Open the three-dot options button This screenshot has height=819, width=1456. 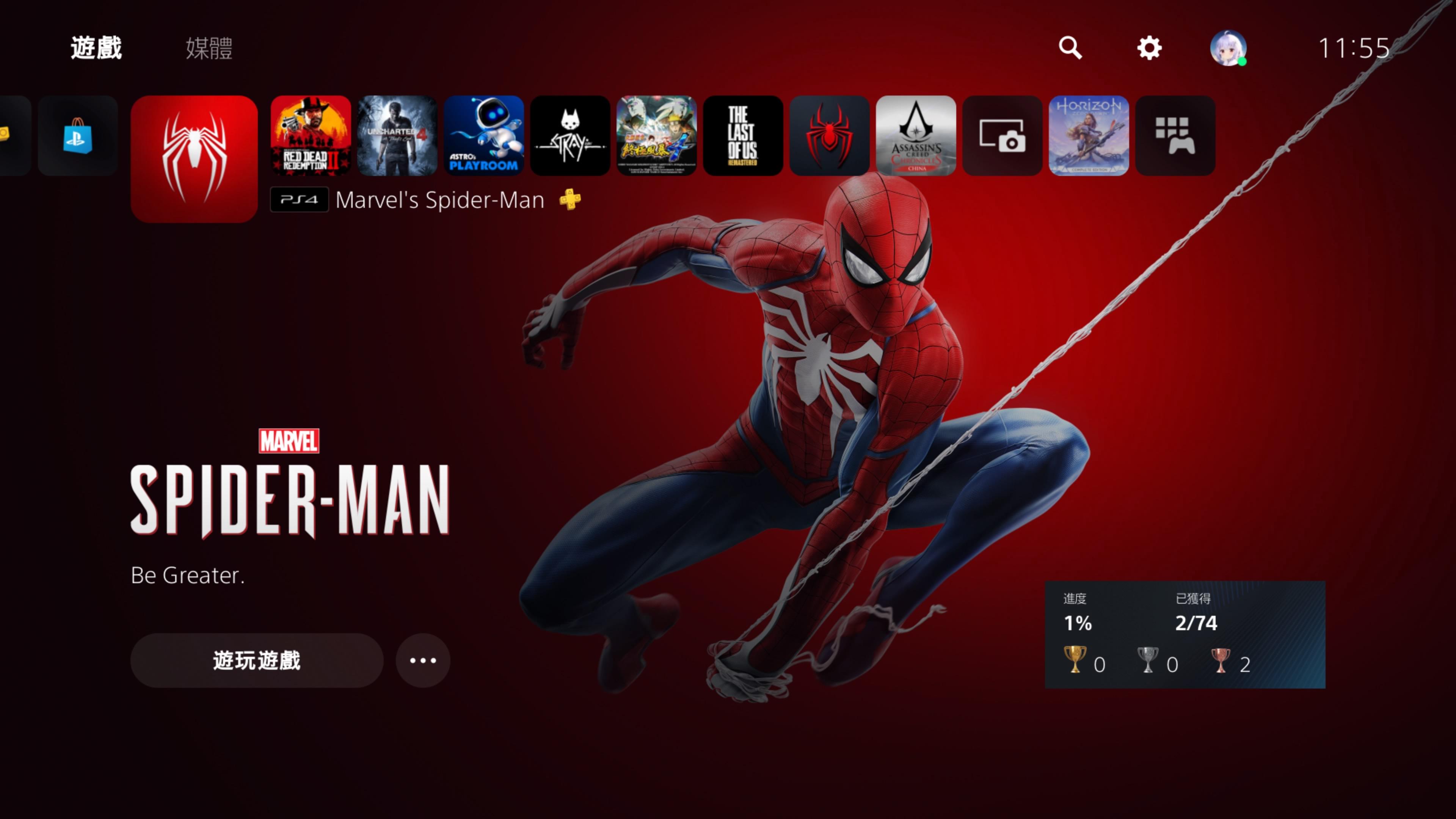pos(423,660)
